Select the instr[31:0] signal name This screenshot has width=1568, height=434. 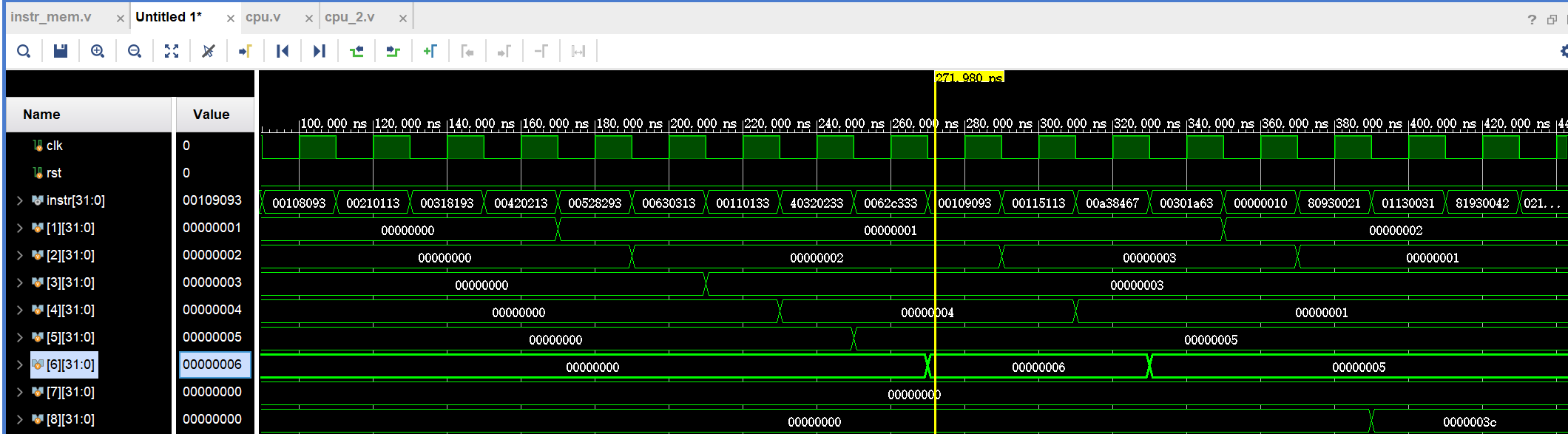pyautogui.click(x=75, y=200)
